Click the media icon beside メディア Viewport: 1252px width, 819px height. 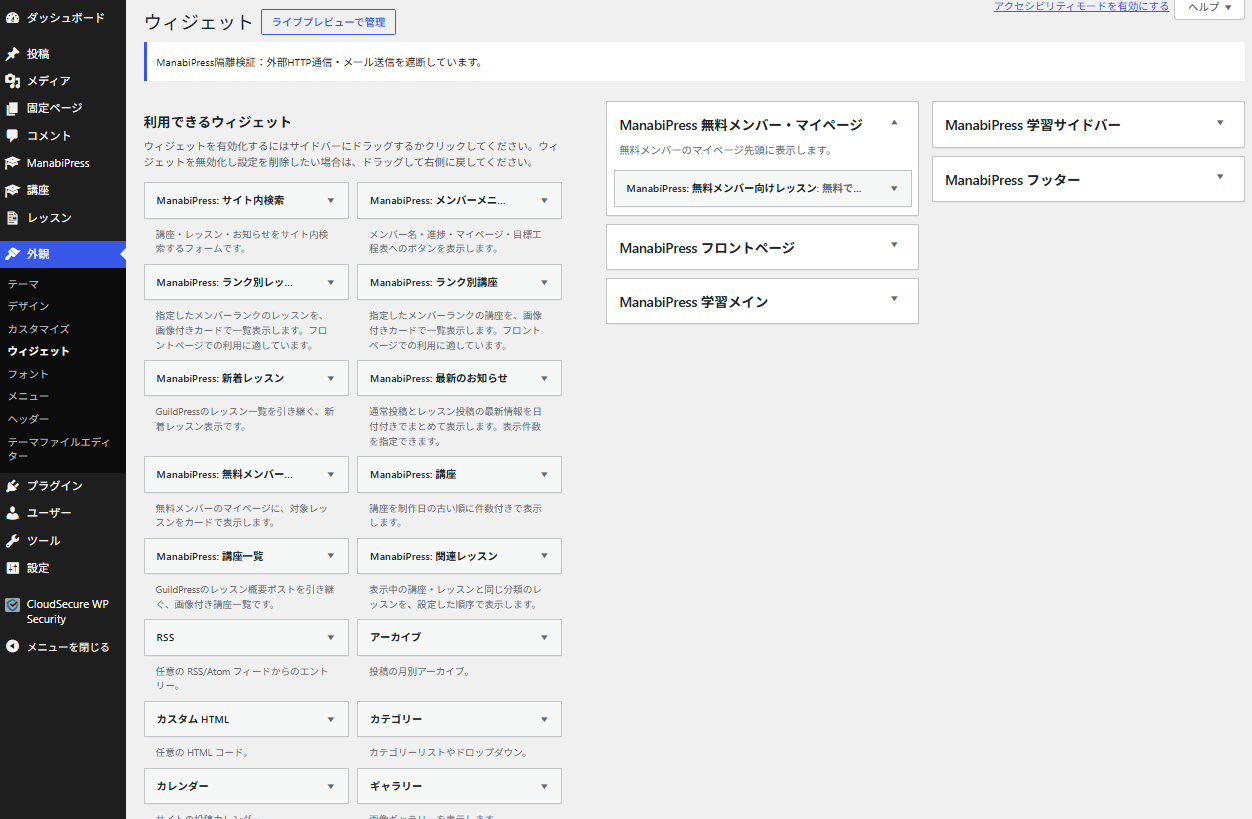[12, 81]
